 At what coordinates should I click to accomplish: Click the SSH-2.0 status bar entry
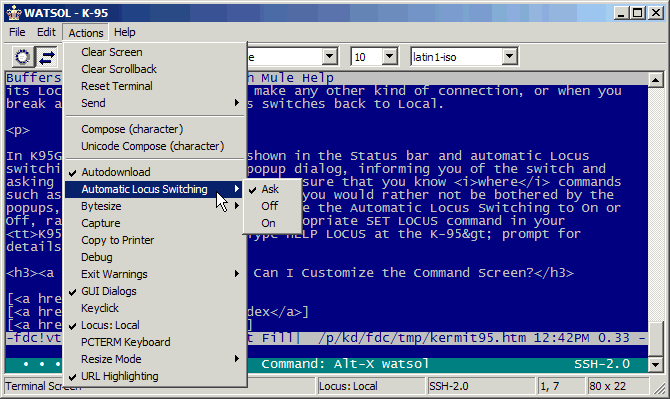[482, 386]
